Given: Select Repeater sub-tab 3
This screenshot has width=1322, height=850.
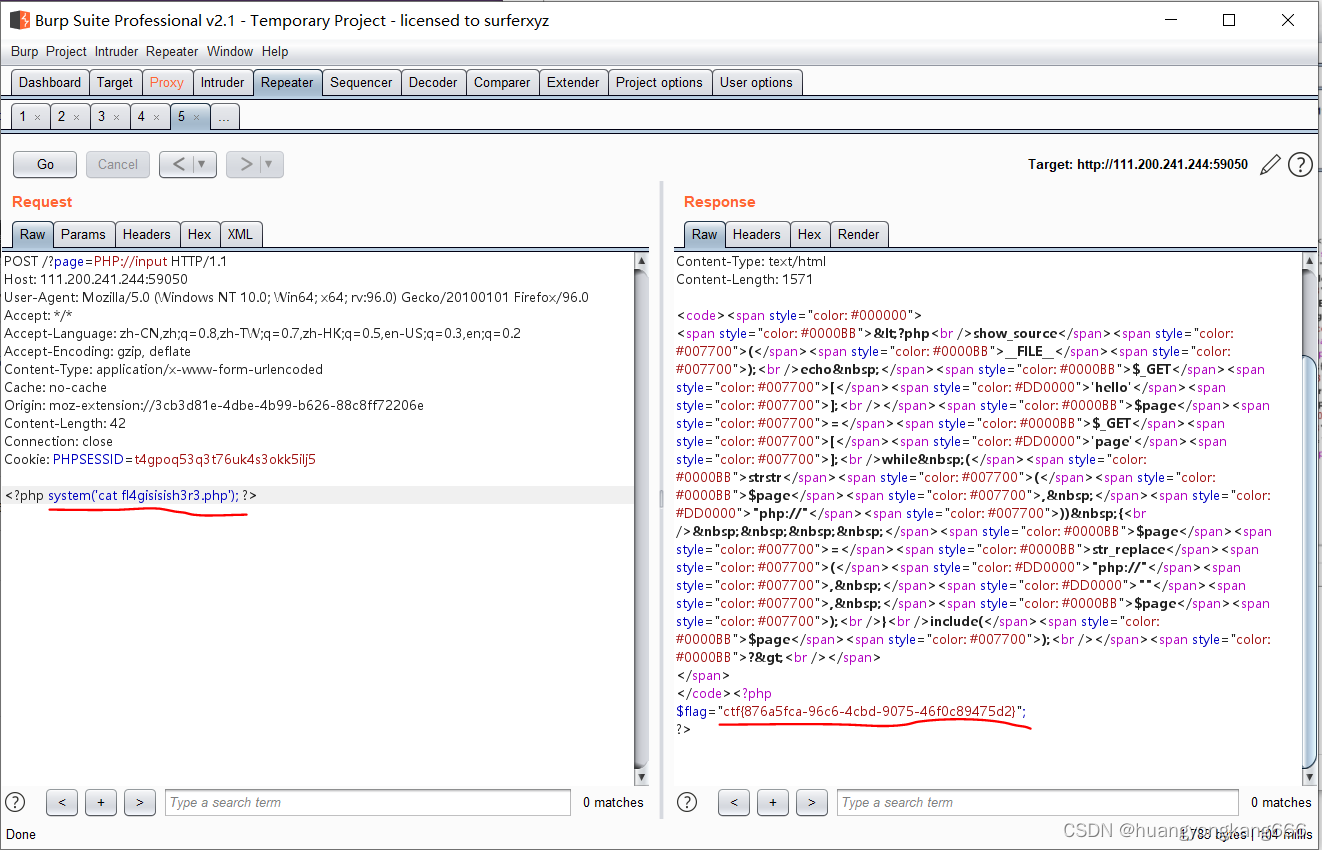Looking at the screenshot, I should click(x=101, y=117).
